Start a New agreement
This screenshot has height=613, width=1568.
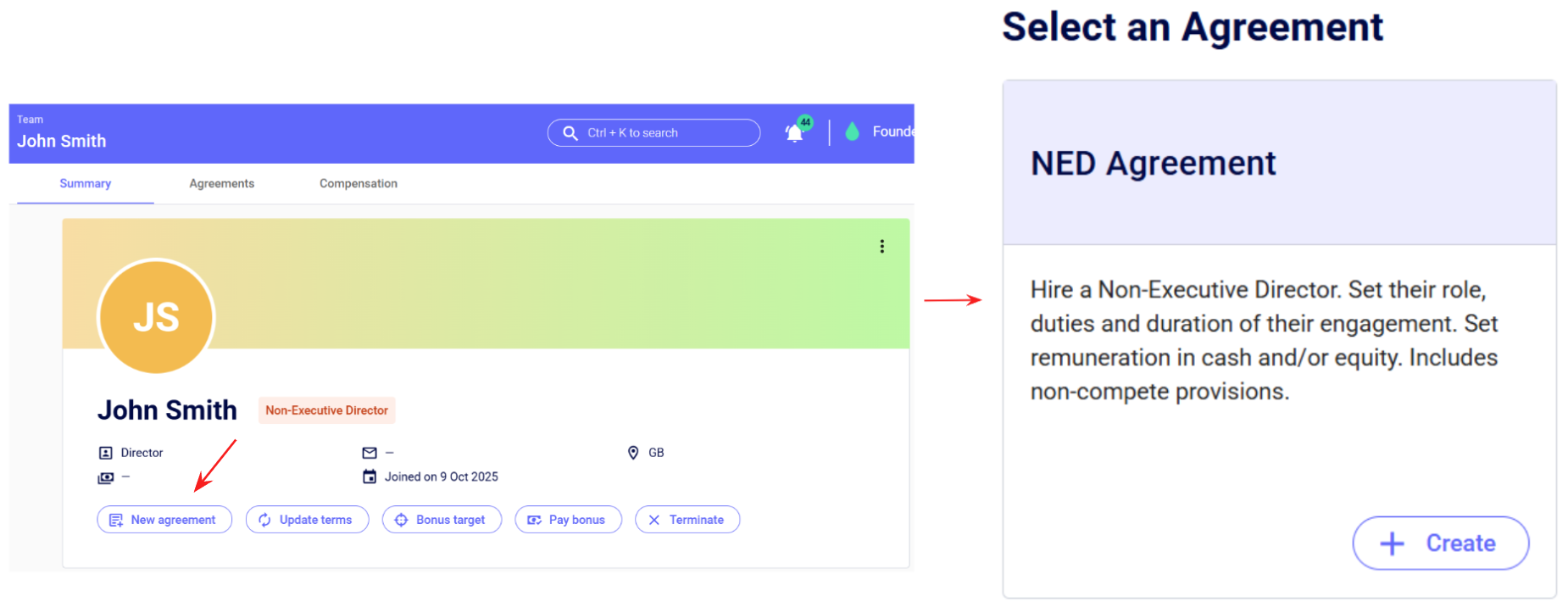(x=164, y=520)
